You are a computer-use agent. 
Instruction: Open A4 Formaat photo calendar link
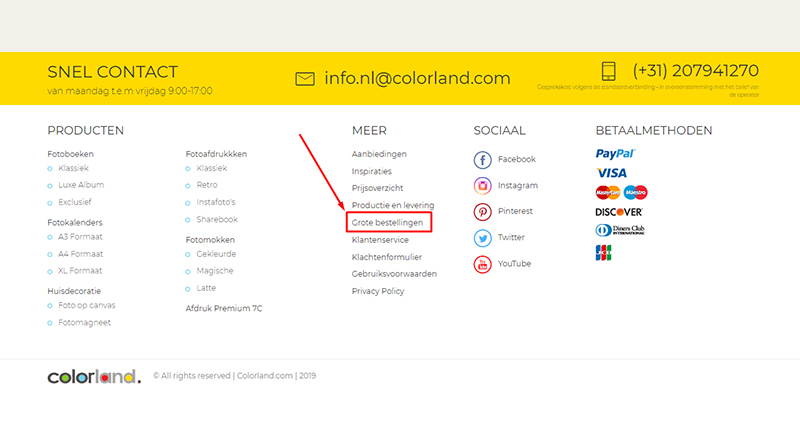point(80,254)
